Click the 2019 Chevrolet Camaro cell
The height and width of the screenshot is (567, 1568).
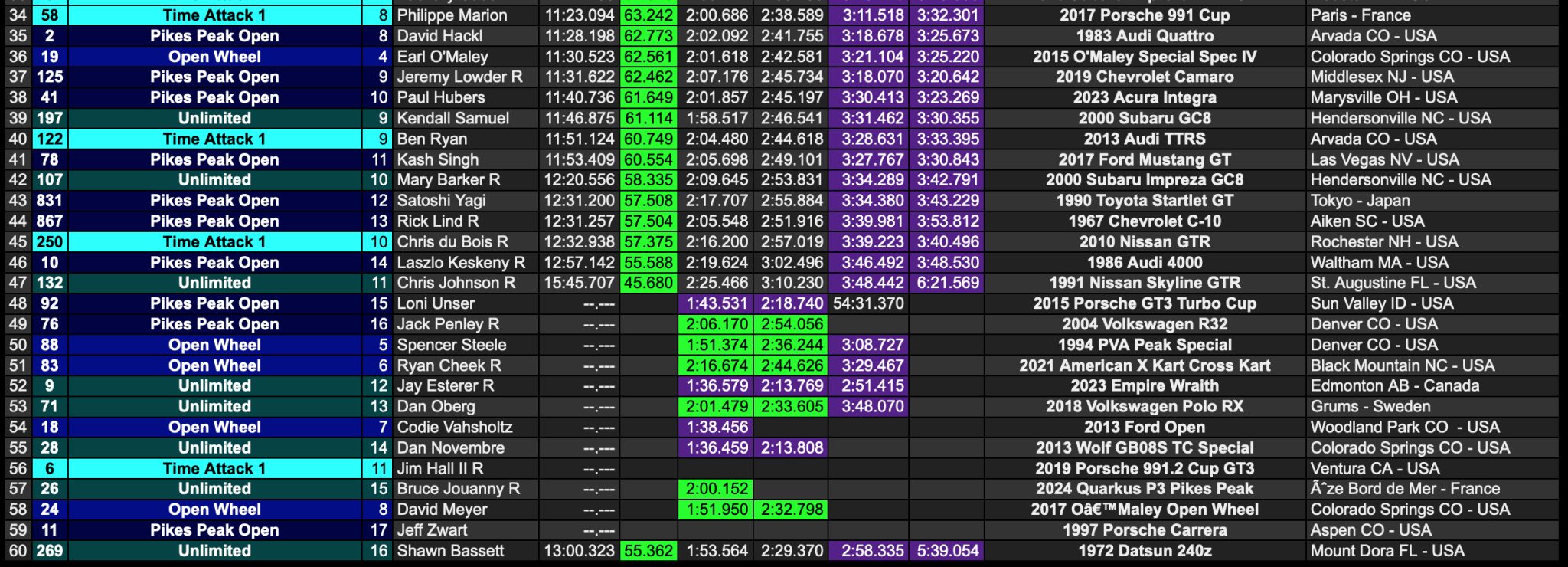pyautogui.click(x=1145, y=77)
